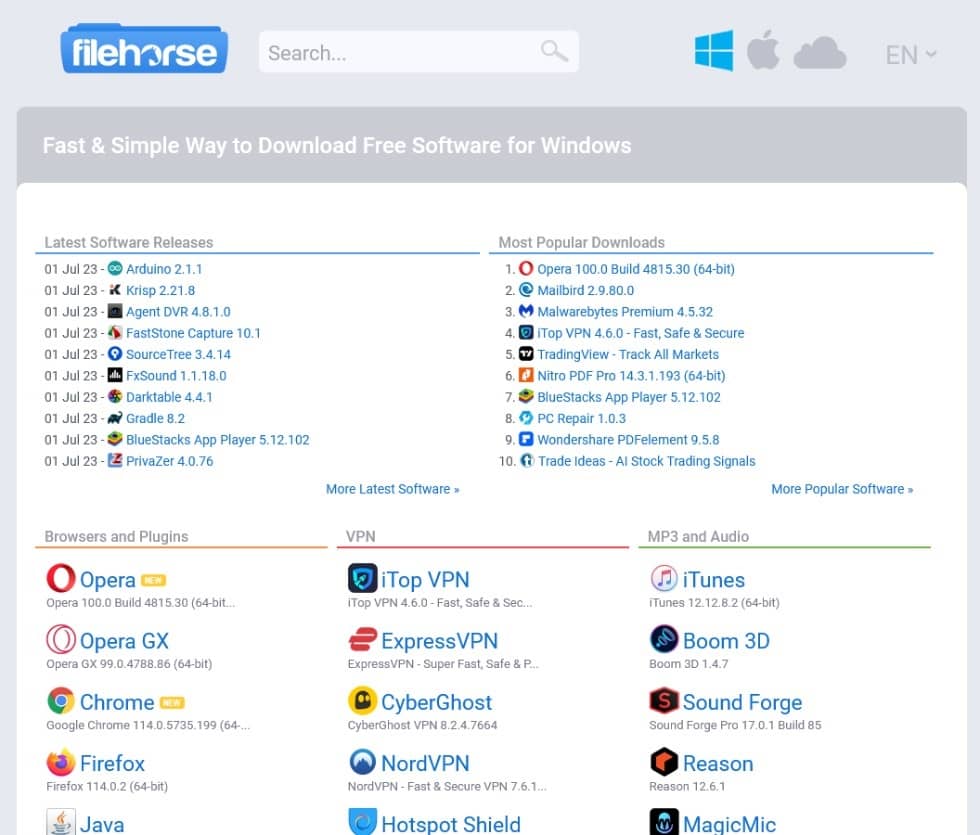Select the Windows platform icon
980x835 pixels.
[714, 51]
